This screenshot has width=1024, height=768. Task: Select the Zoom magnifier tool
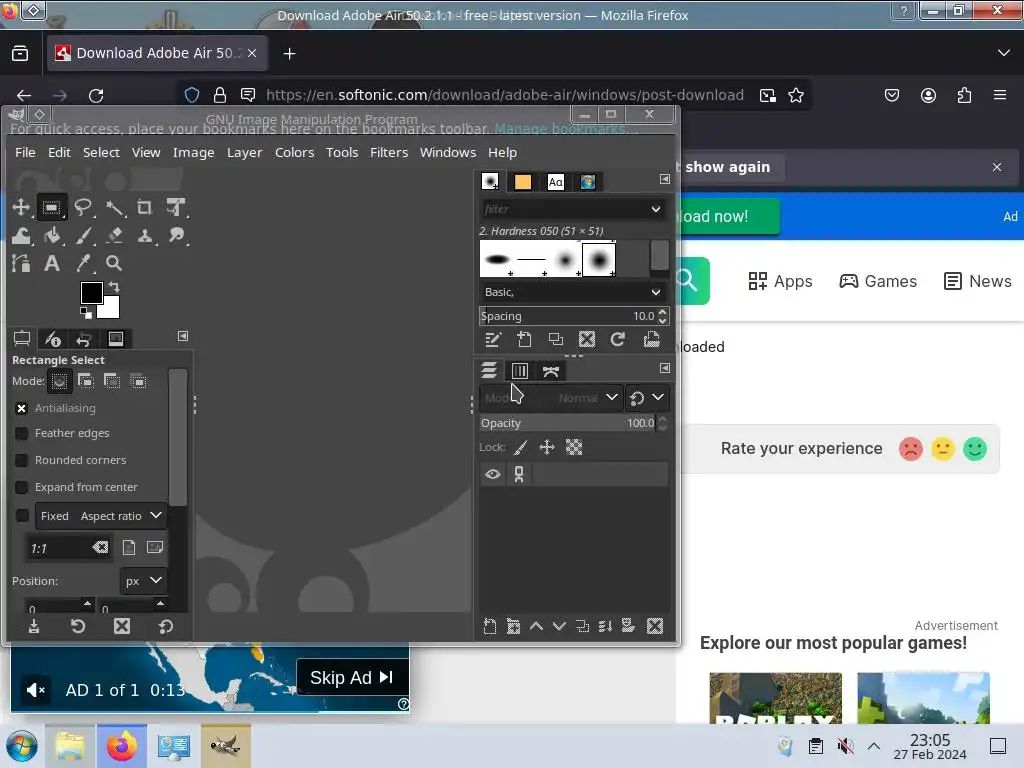click(x=114, y=263)
